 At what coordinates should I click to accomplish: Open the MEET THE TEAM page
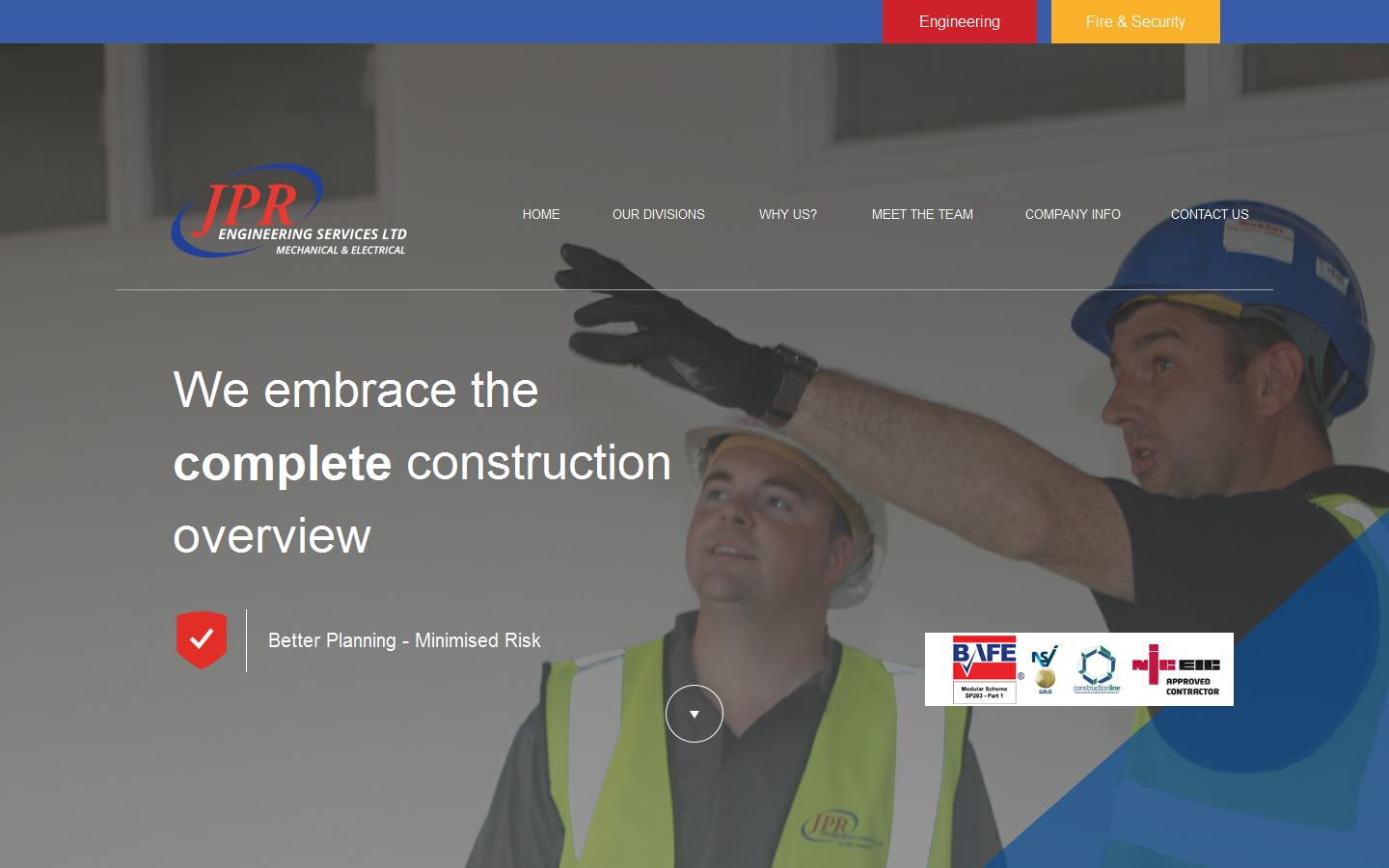pyautogui.click(x=922, y=214)
